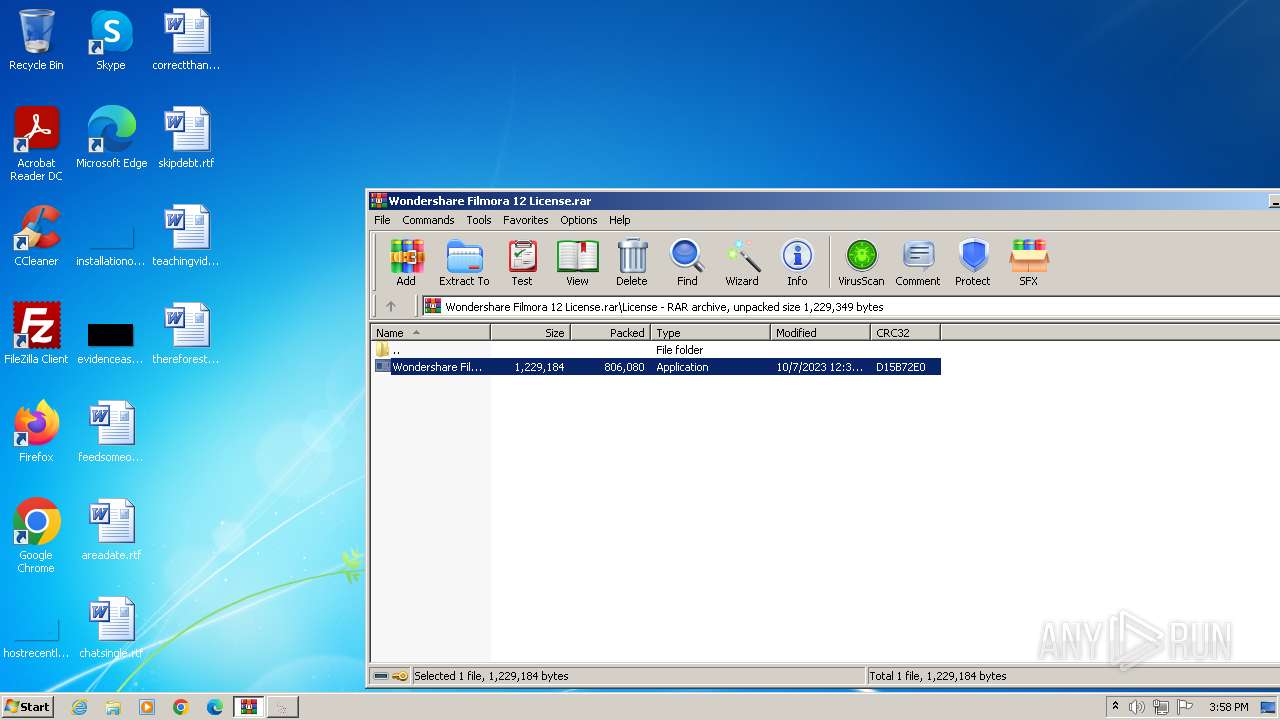Open the Help menu
Screen dimensions: 1280x720
620,220
